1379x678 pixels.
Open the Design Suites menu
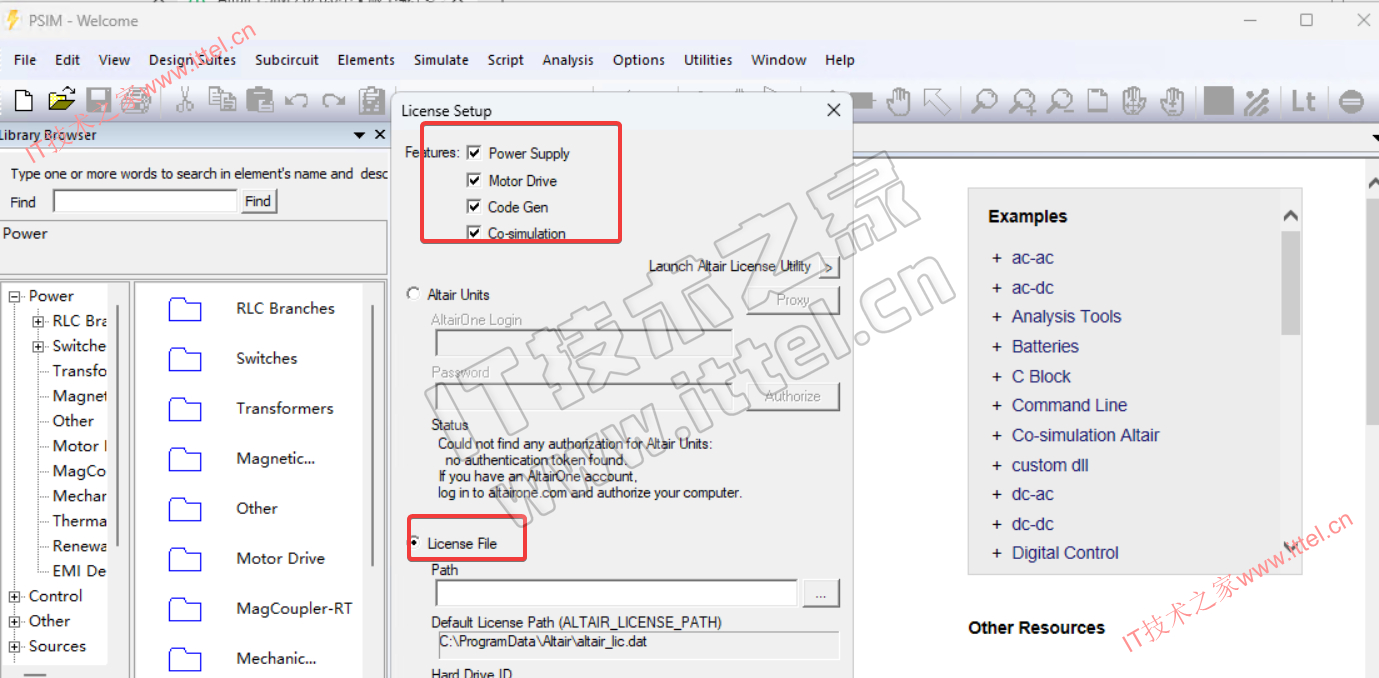[x=192, y=60]
